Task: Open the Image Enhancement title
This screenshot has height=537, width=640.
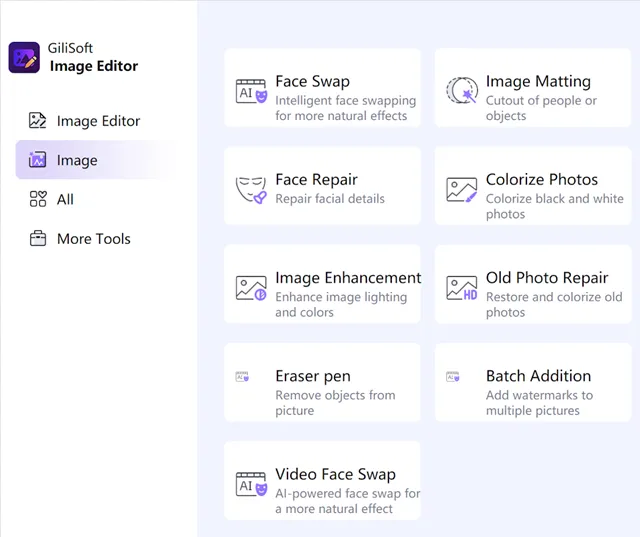Action: coord(348,277)
